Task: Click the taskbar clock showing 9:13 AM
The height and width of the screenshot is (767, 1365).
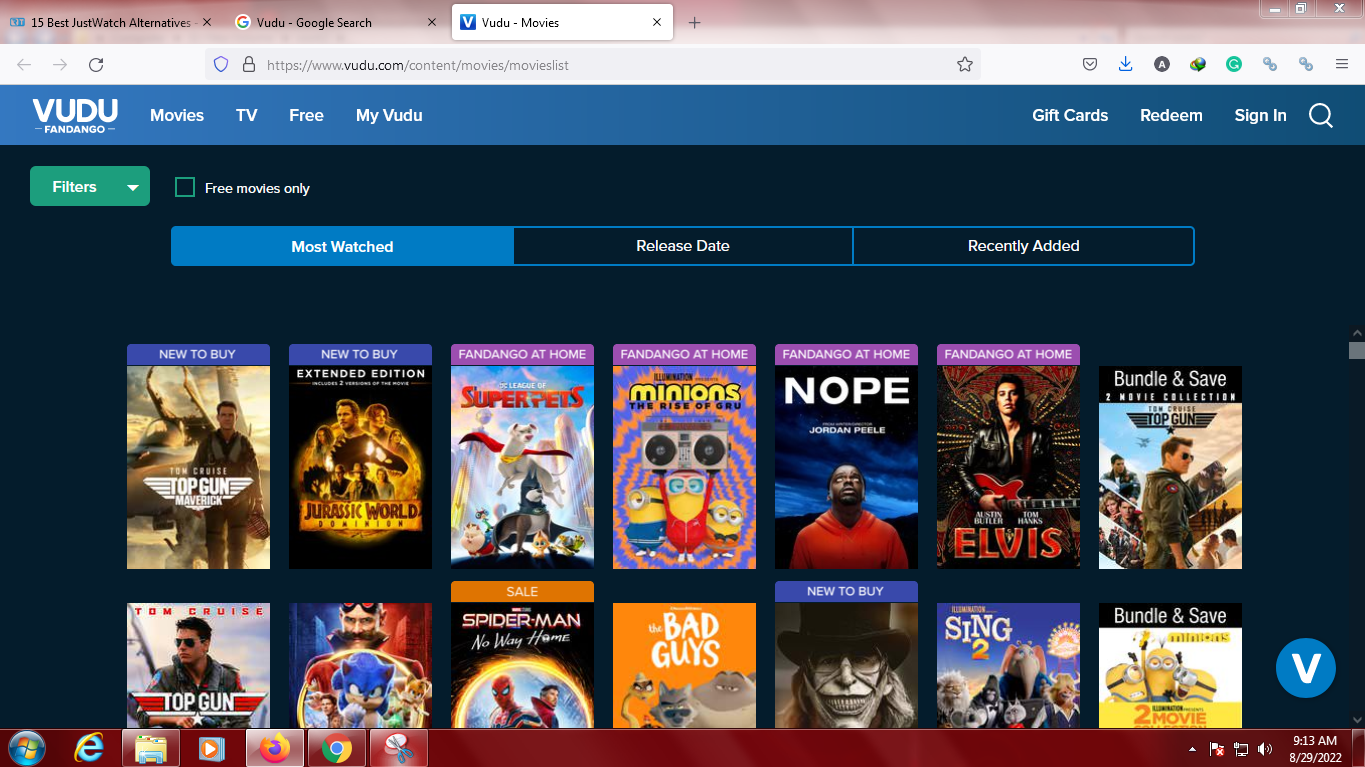Action: 1315,749
